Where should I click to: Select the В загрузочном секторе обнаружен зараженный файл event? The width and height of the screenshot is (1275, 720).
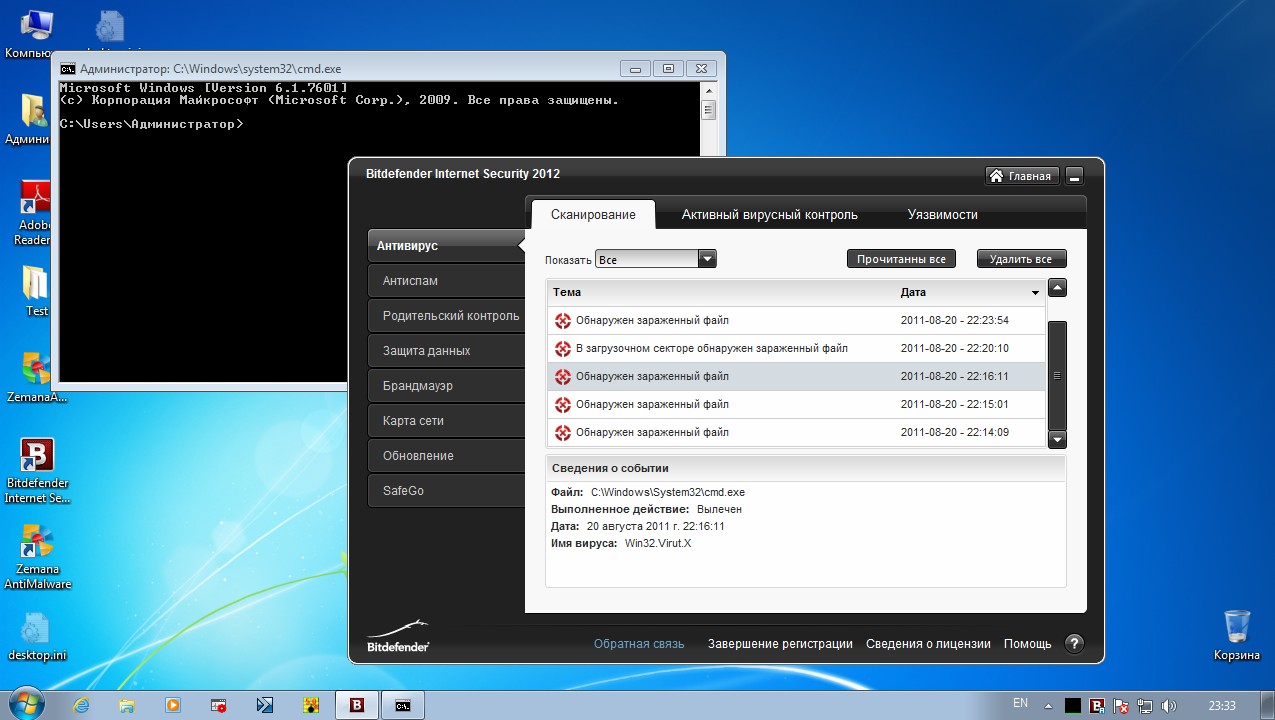(x=796, y=349)
